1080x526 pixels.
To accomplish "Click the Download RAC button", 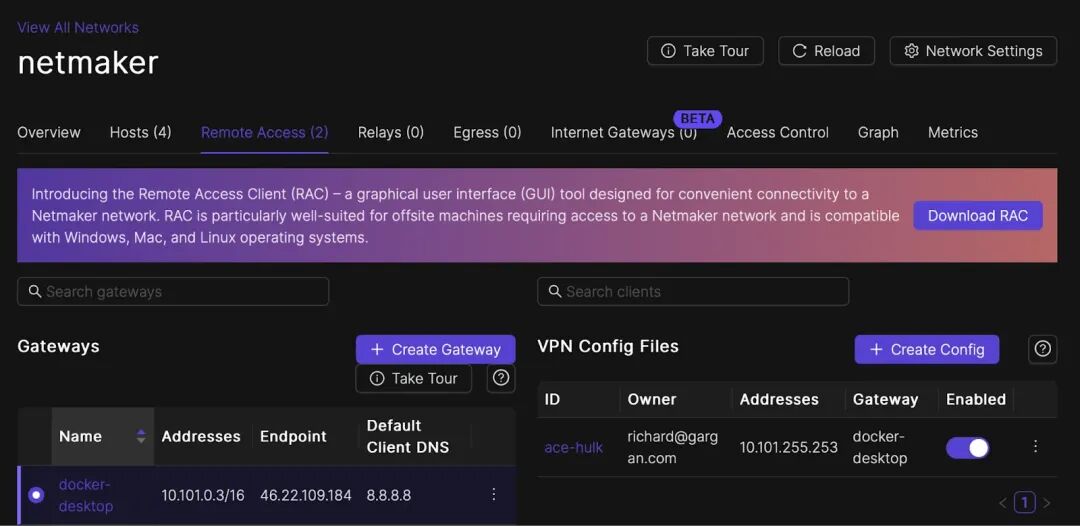I will point(978,215).
